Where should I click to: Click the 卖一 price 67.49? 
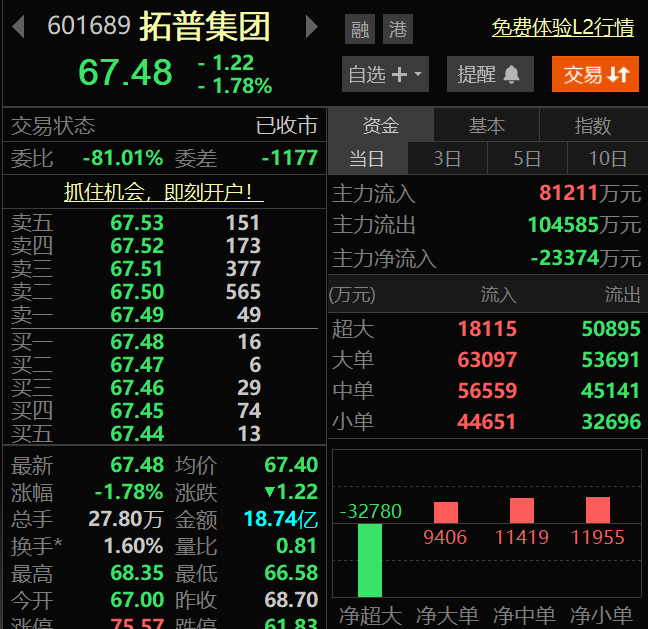(x=137, y=315)
